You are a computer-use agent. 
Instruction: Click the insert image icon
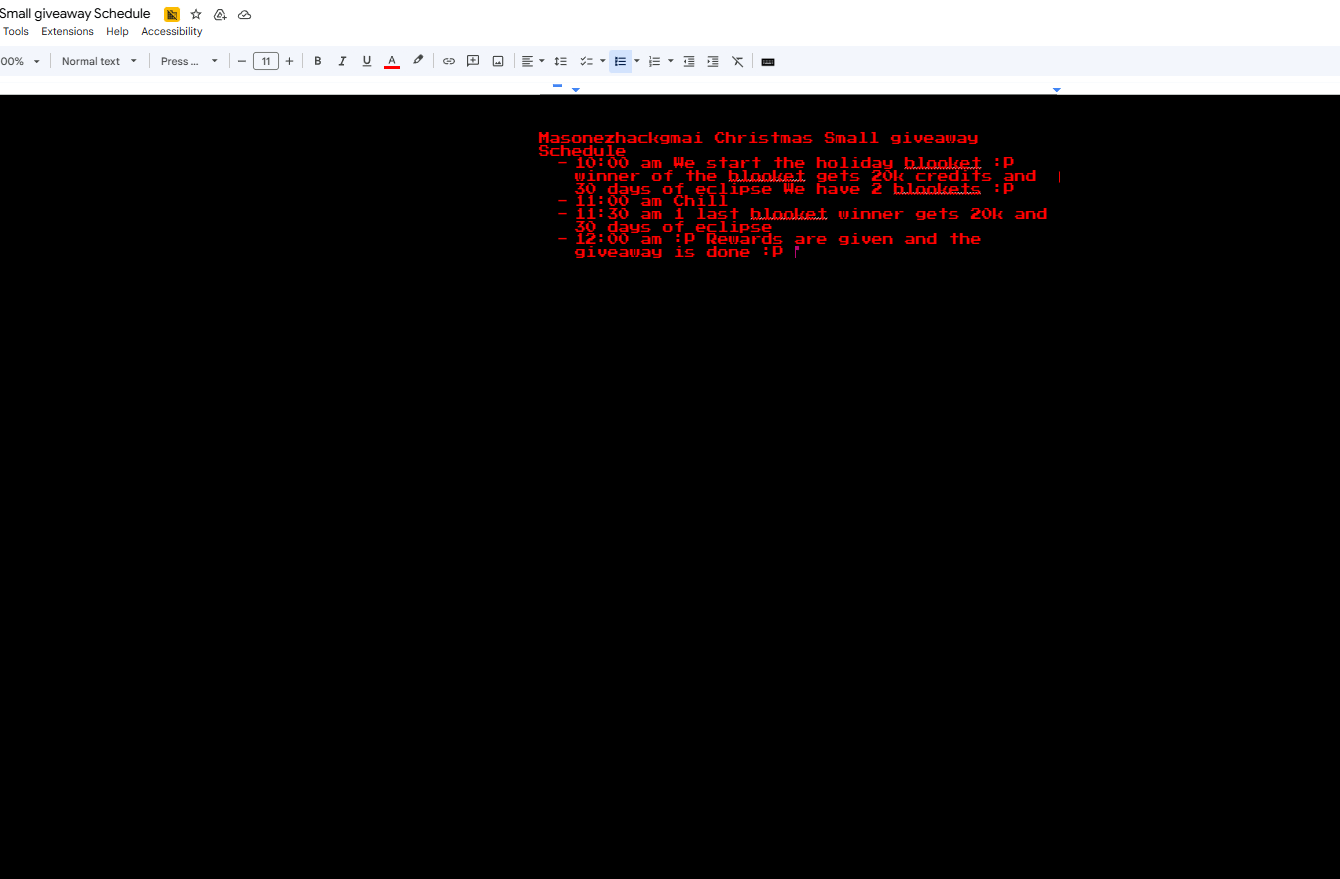(498, 62)
